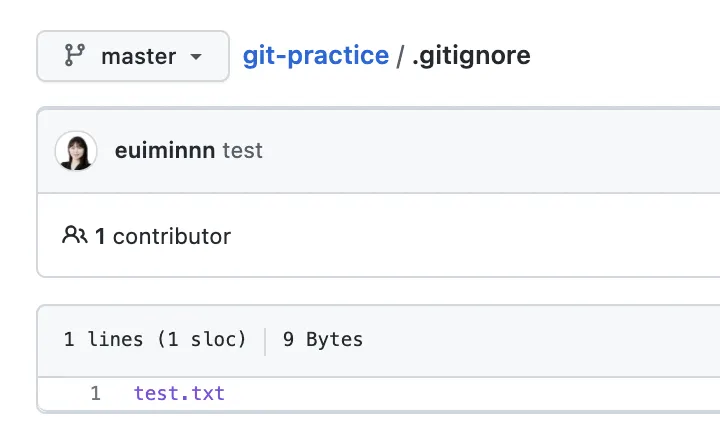Click the divider between sloc and Bytes

[265, 340]
